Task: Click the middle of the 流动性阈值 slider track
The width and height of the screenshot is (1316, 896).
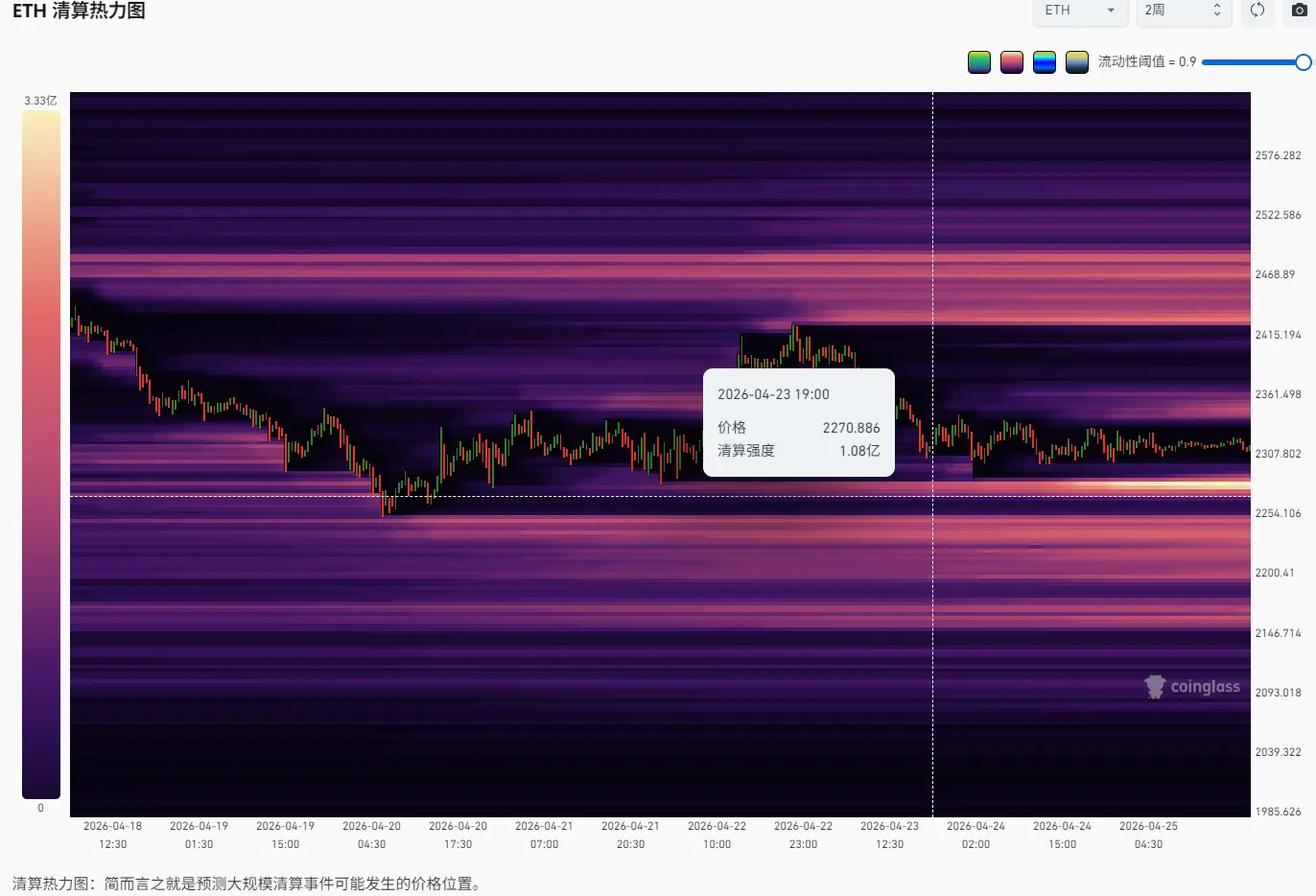Action: click(1252, 62)
